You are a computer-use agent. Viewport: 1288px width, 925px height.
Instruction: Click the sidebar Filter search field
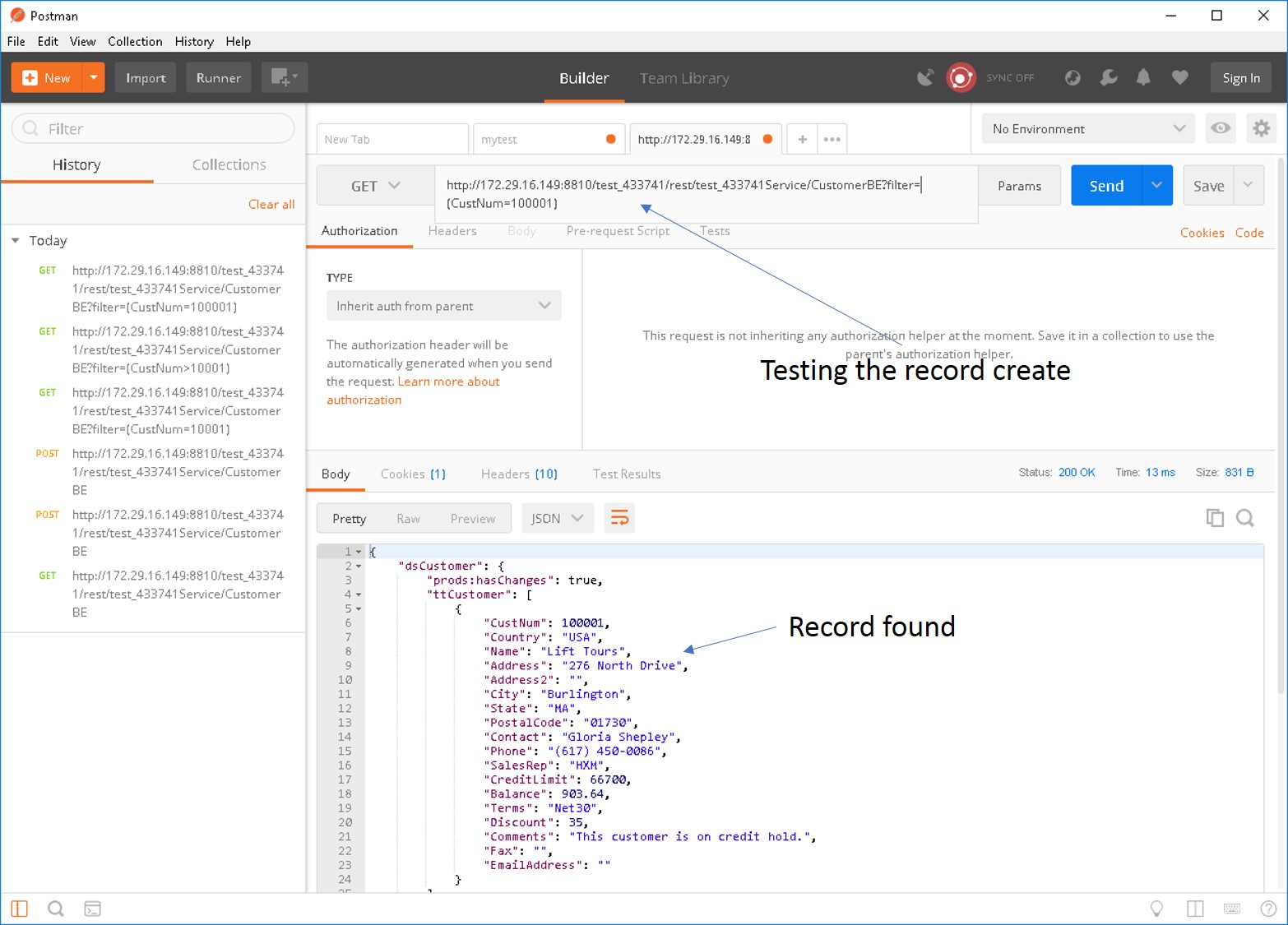click(x=153, y=128)
